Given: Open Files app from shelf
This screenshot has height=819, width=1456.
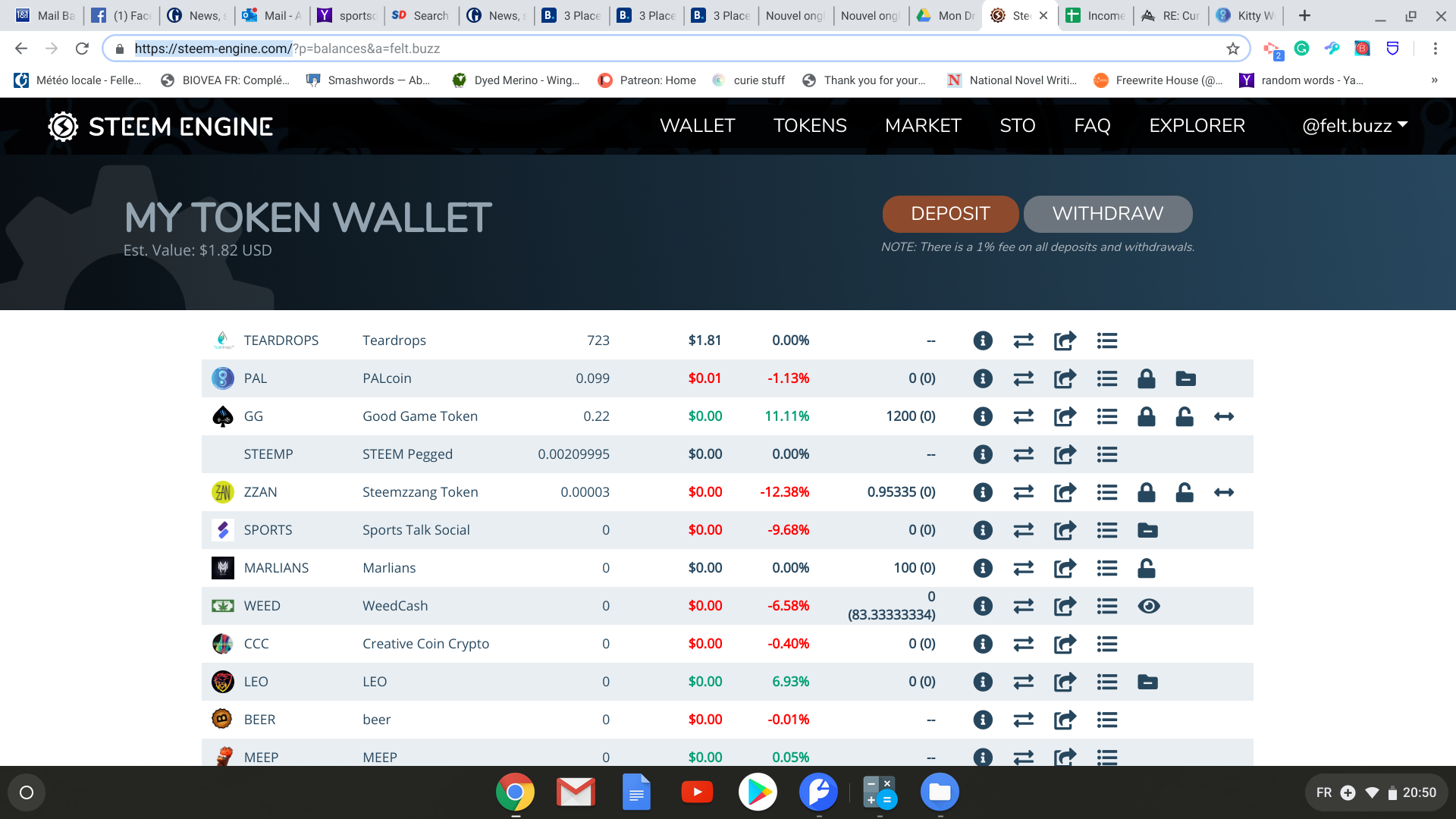Looking at the screenshot, I should [940, 792].
